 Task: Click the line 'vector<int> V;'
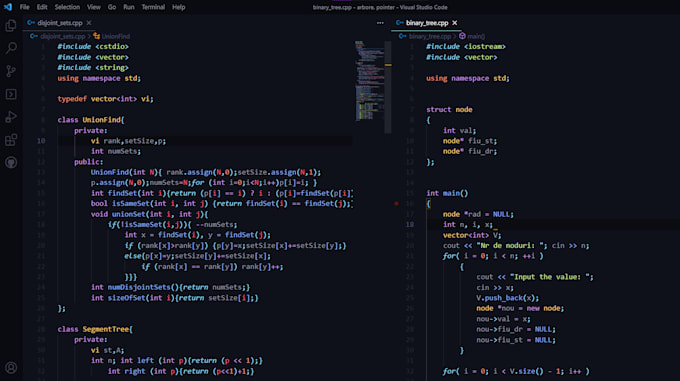472,235
